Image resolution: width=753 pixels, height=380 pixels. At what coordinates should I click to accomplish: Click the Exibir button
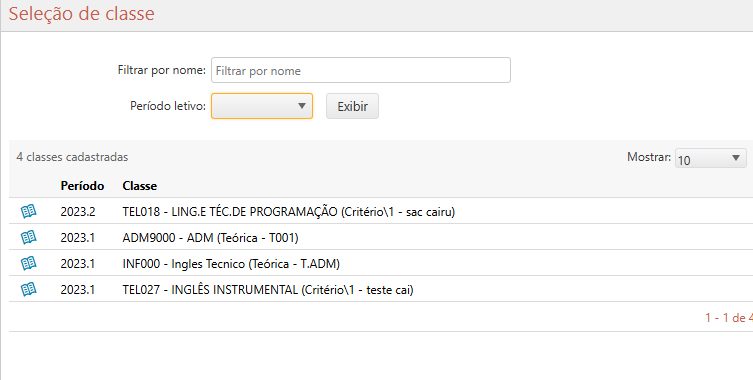point(352,106)
